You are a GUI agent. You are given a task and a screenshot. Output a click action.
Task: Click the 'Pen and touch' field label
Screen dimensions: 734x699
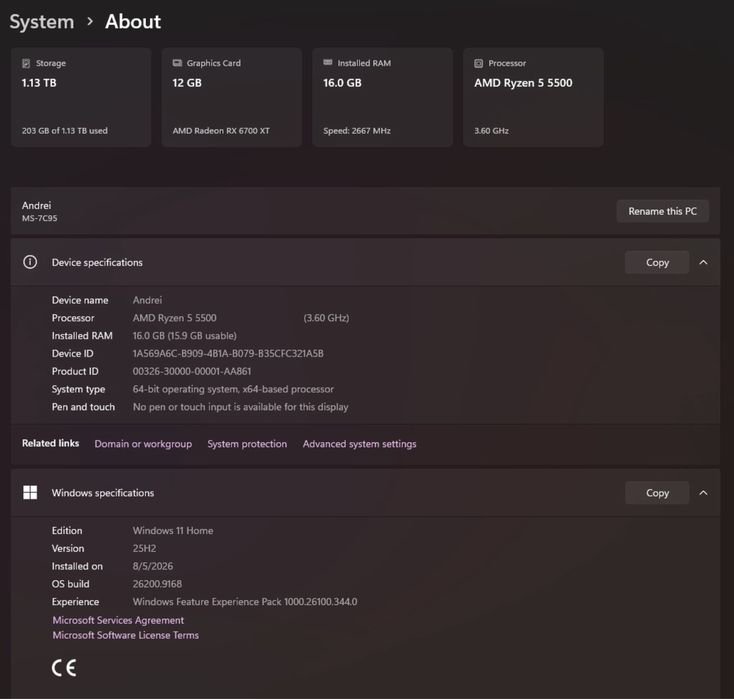[x=83, y=407]
